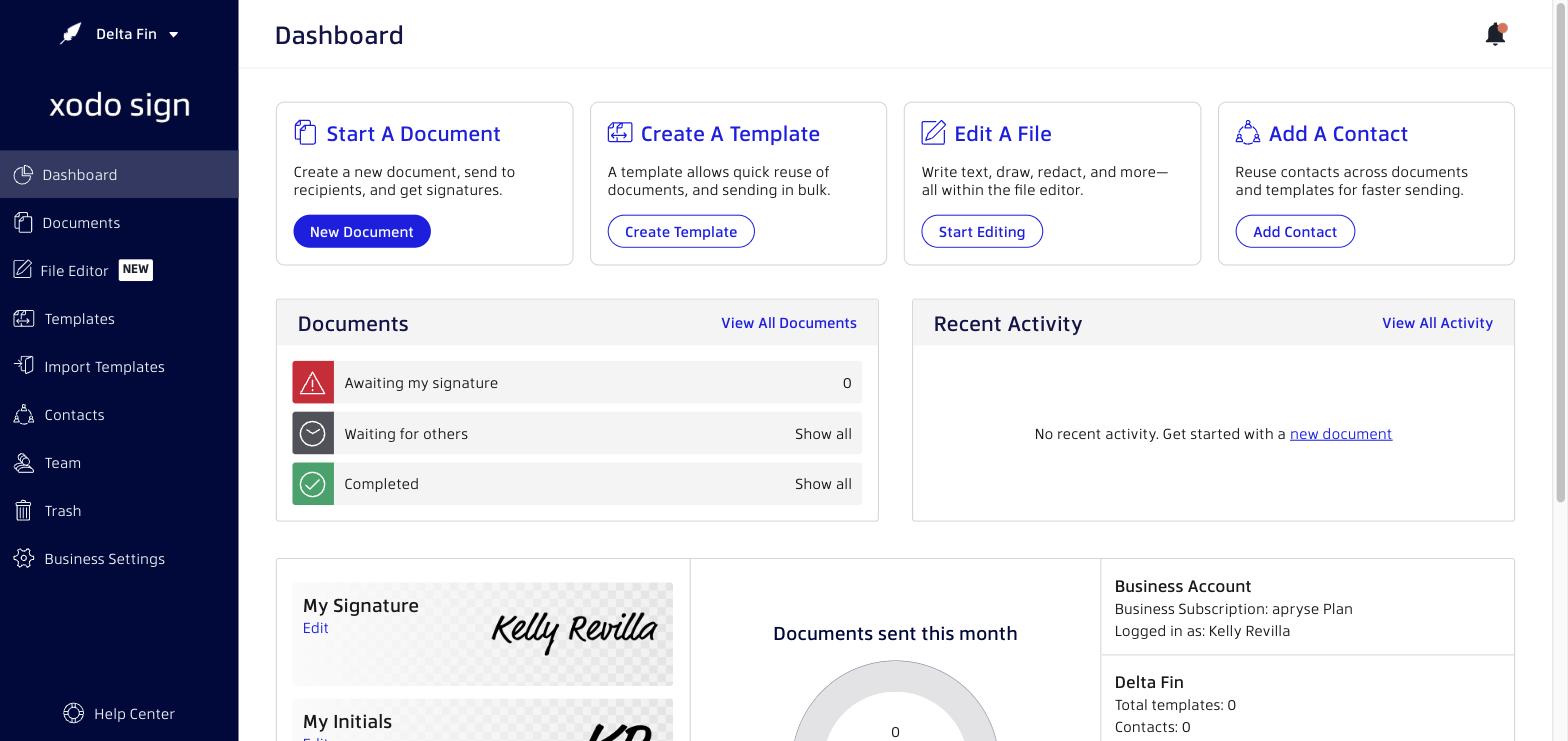Click the feather logo beside Delta Fin
Image resolution: width=1568 pixels, height=741 pixels.
[71, 34]
